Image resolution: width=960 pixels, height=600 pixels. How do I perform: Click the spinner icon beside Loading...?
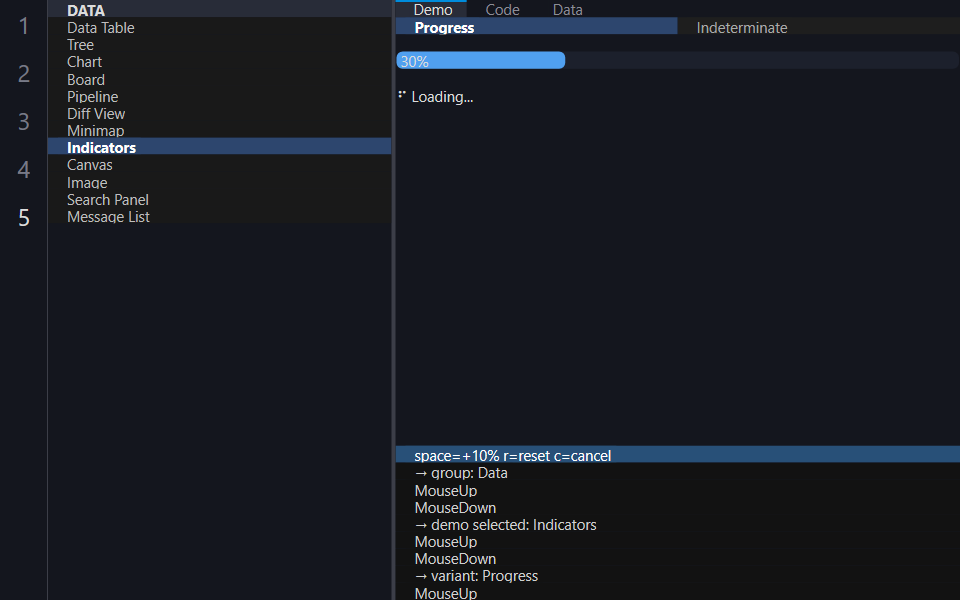402,95
